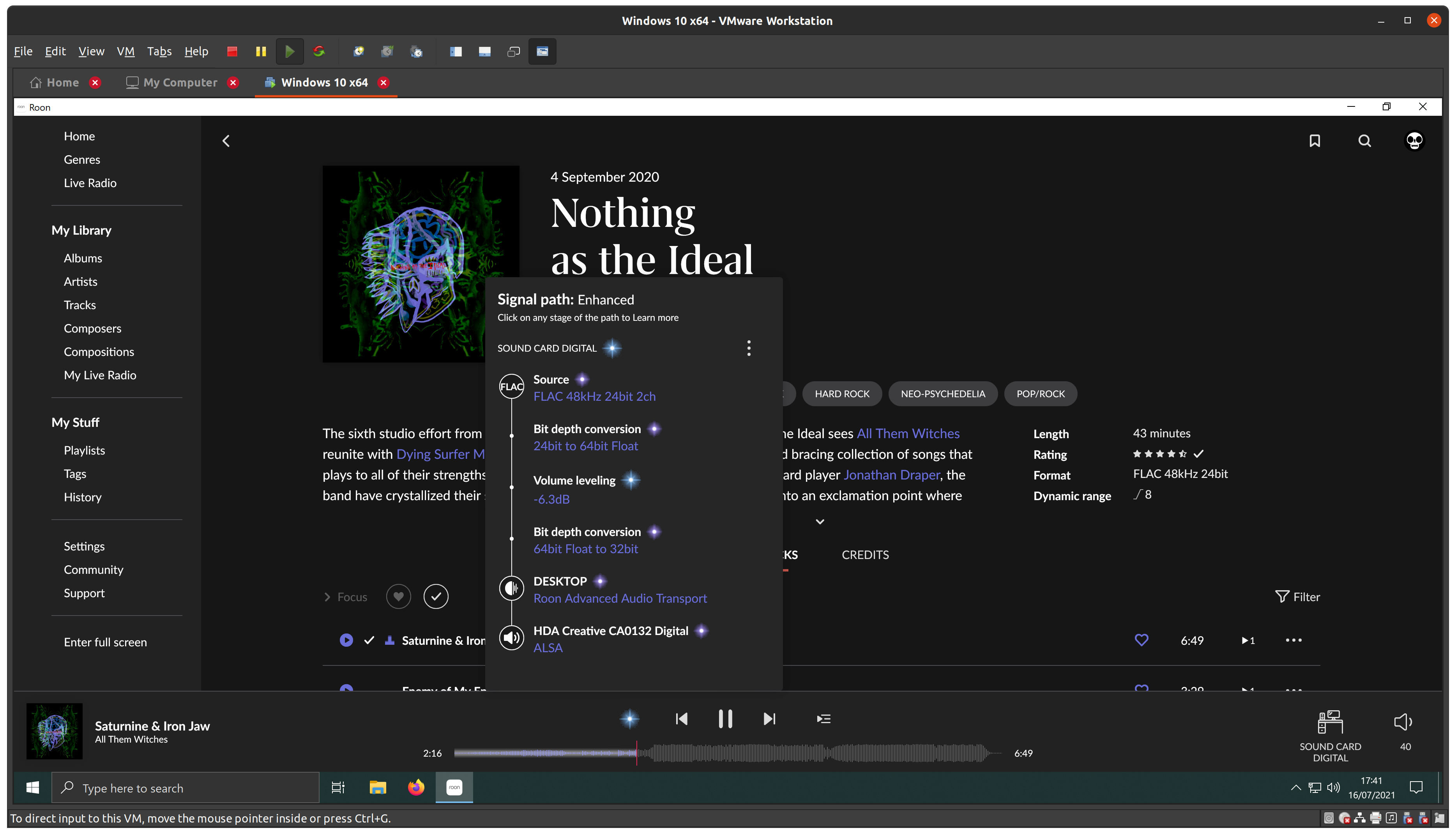Skip to next track
Image resolution: width=1456 pixels, height=835 pixels.
(769, 718)
